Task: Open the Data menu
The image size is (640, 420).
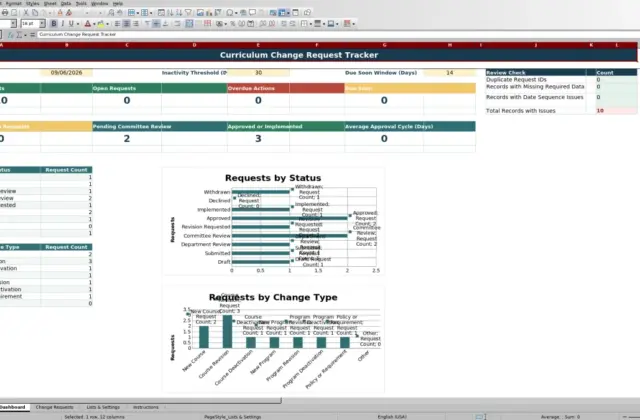Action: tap(66, 3)
